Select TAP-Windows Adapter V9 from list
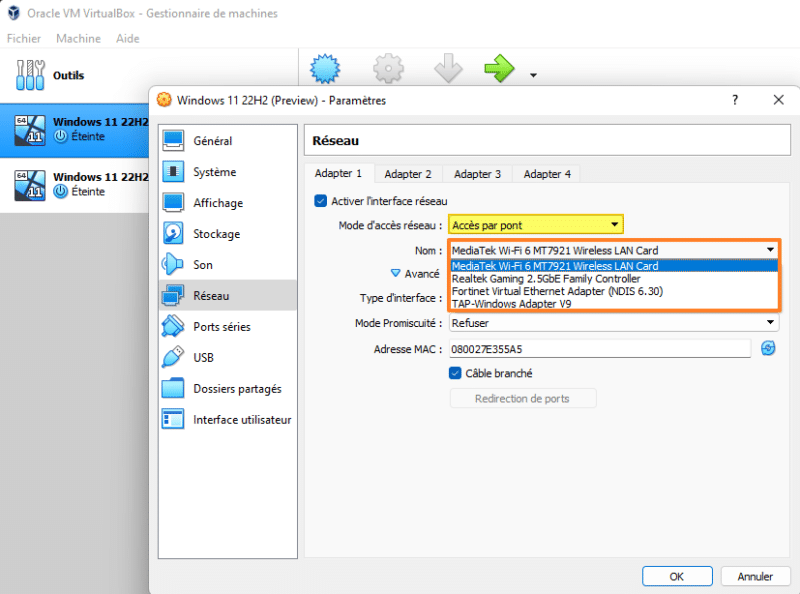Screen dimensions: 800x594 pos(511,303)
